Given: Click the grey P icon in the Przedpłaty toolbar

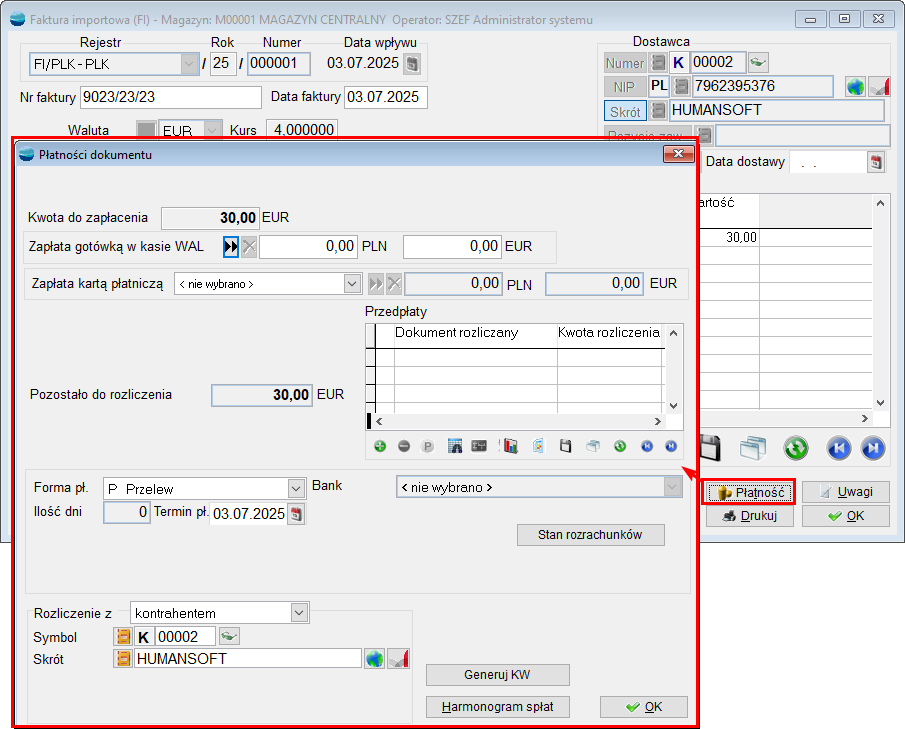Looking at the screenshot, I should coord(428,446).
